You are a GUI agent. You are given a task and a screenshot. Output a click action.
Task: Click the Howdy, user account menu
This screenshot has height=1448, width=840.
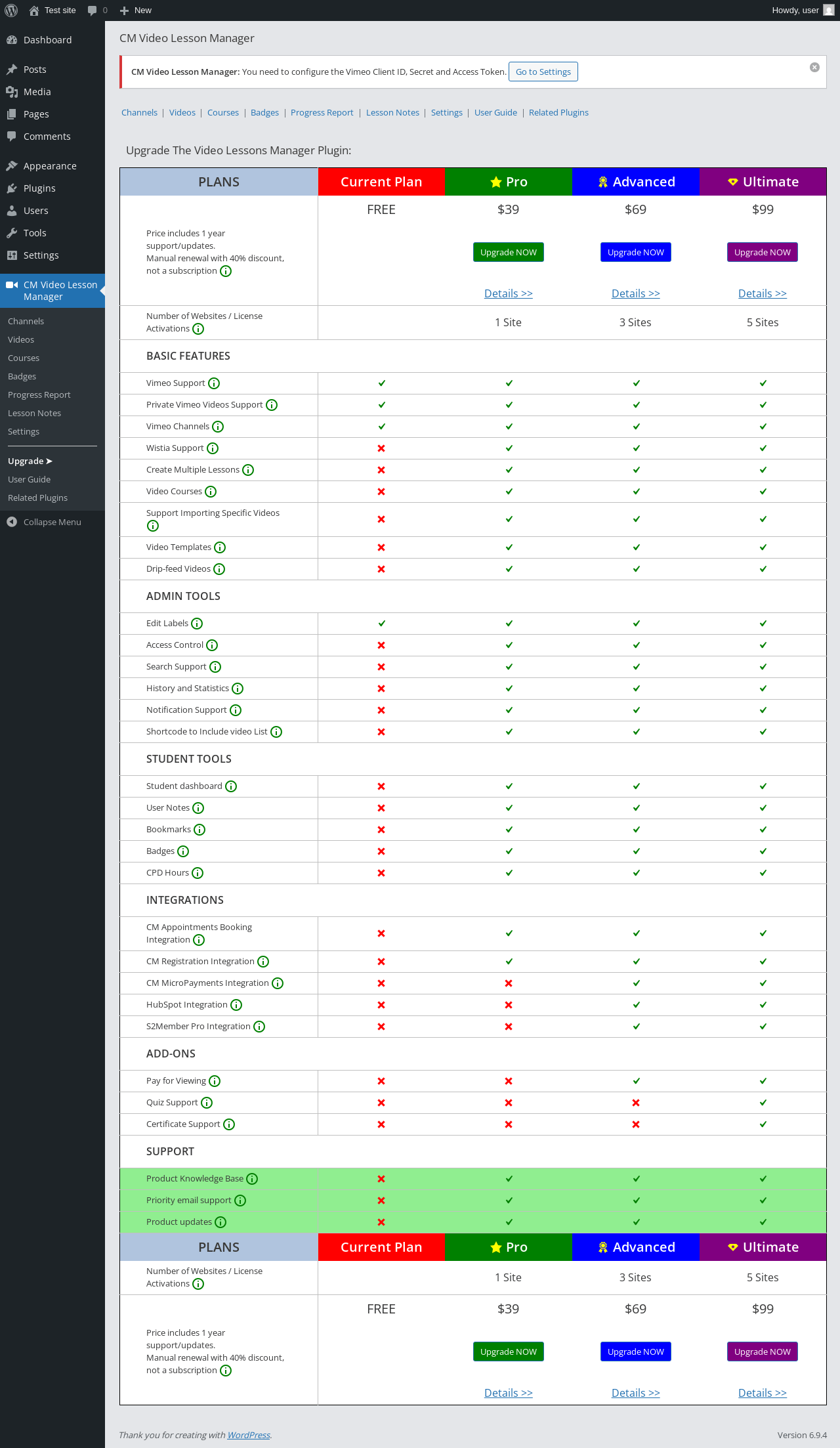point(803,11)
